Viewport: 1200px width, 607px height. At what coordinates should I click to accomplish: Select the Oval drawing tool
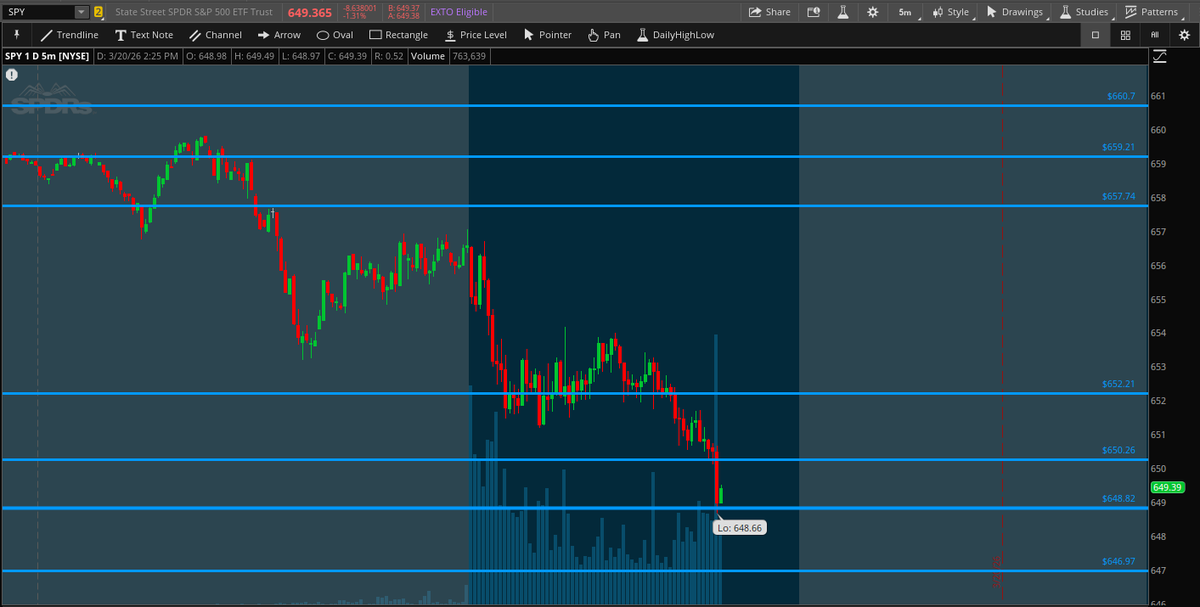pyautogui.click(x=334, y=34)
